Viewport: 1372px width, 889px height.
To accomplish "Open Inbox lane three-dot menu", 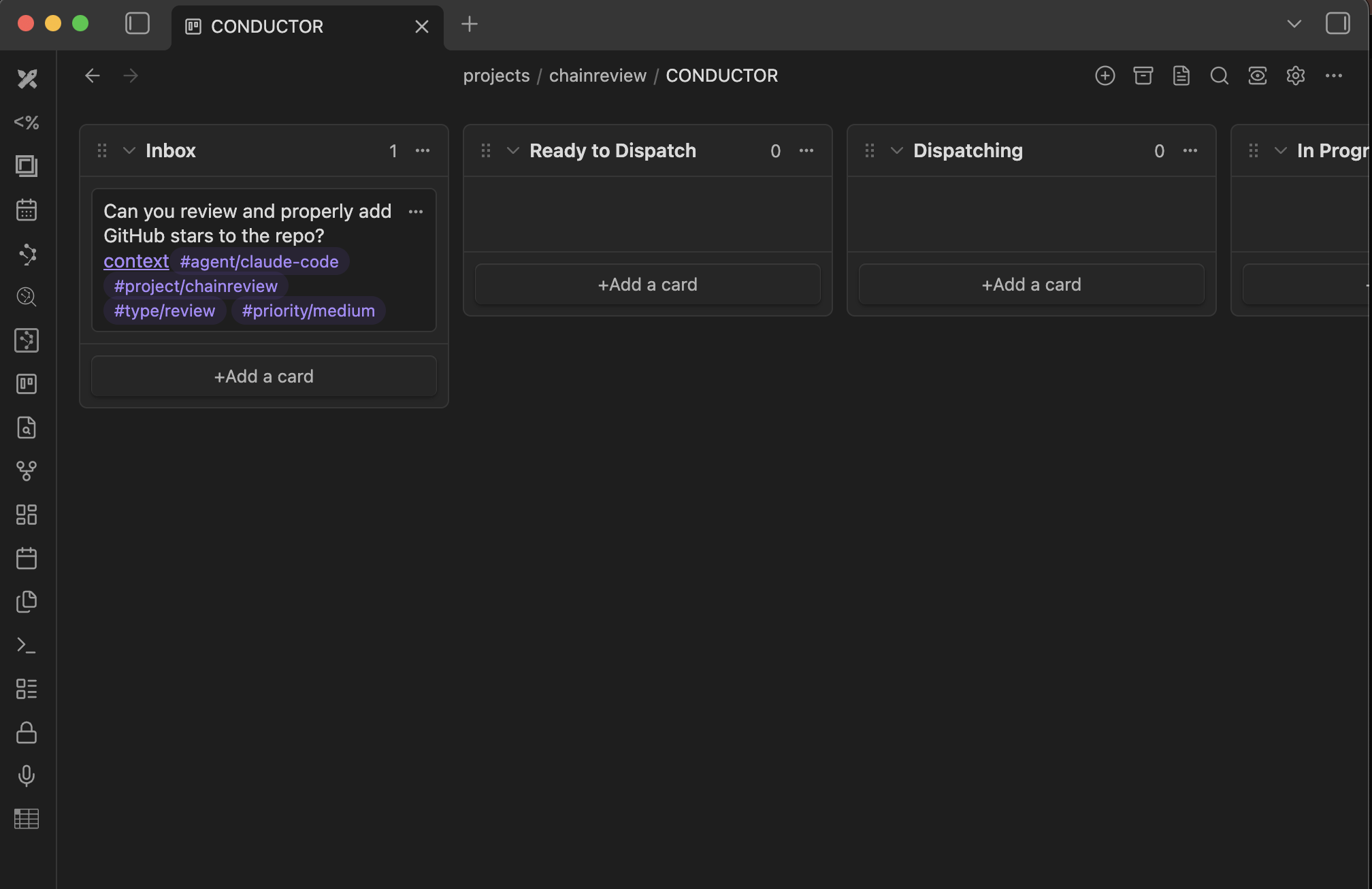I will coord(423,150).
